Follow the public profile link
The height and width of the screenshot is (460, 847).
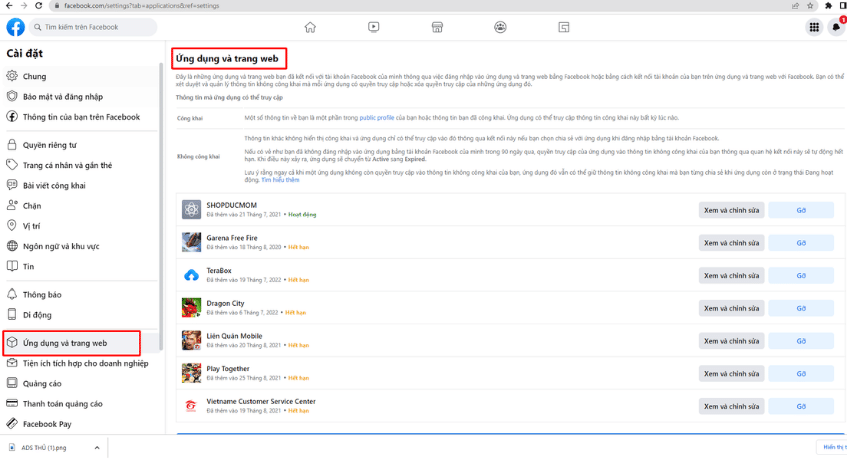[x=377, y=118]
